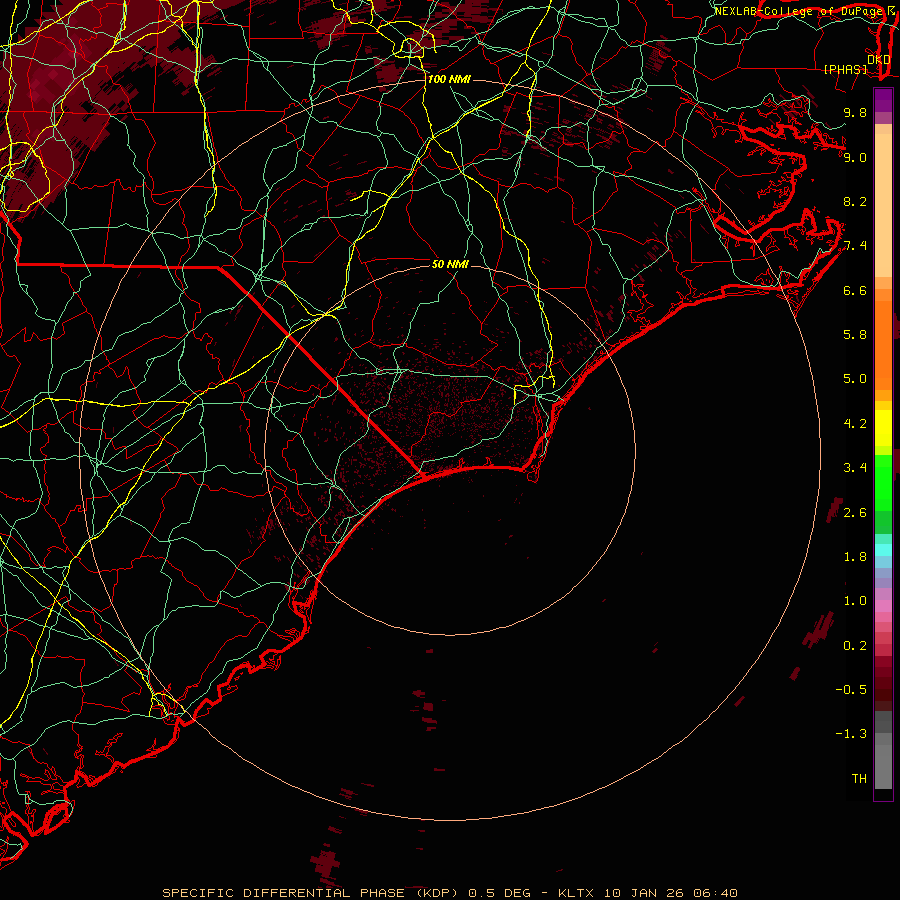Click the TH threshold legend label
900x900 pixels.
(x=859, y=779)
